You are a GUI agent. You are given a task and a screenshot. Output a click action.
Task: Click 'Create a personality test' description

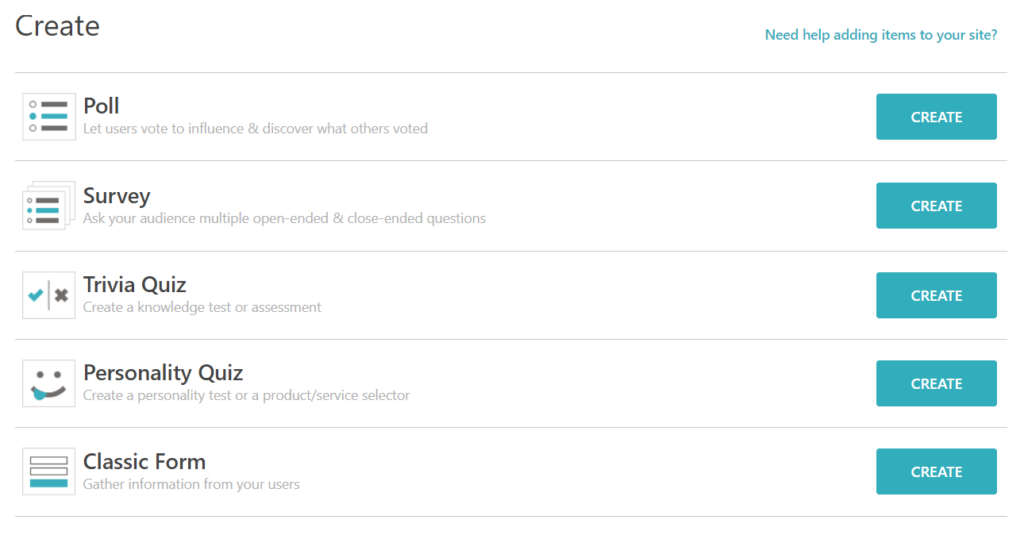(246, 395)
